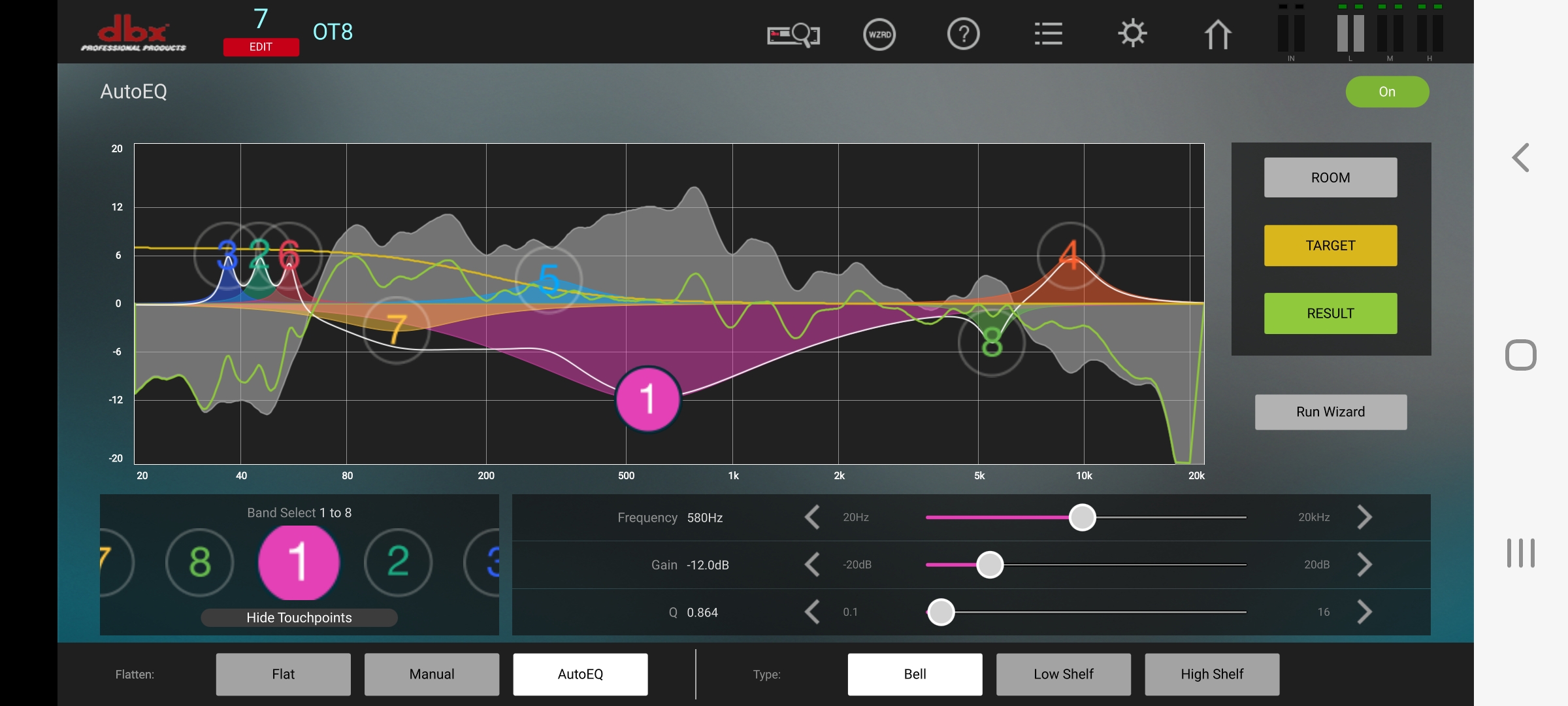Image resolution: width=1568 pixels, height=706 pixels.
Task: Select band 8 circle in Band Select
Action: [x=200, y=562]
